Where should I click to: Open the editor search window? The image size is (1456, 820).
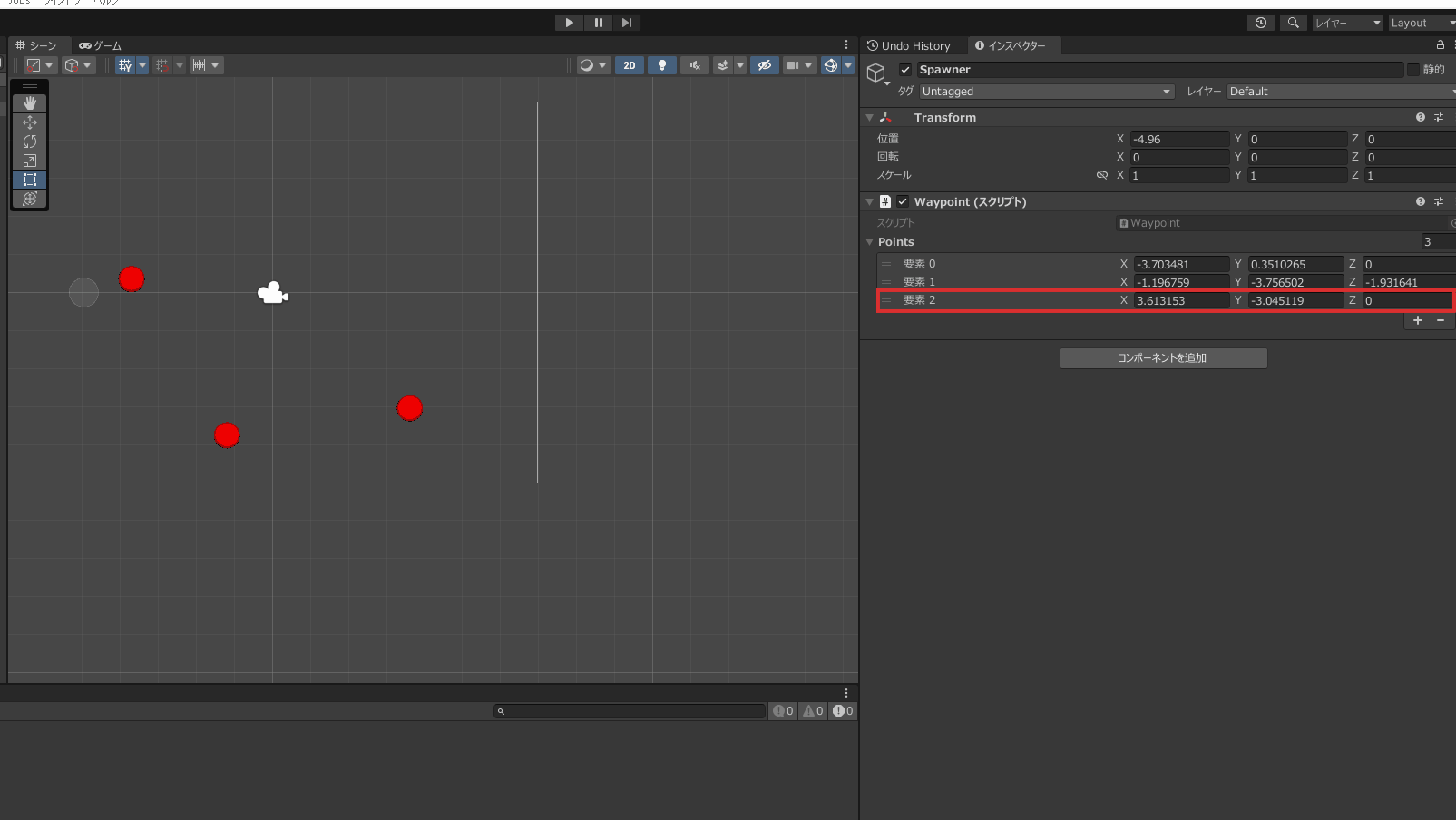click(x=1292, y=23)
